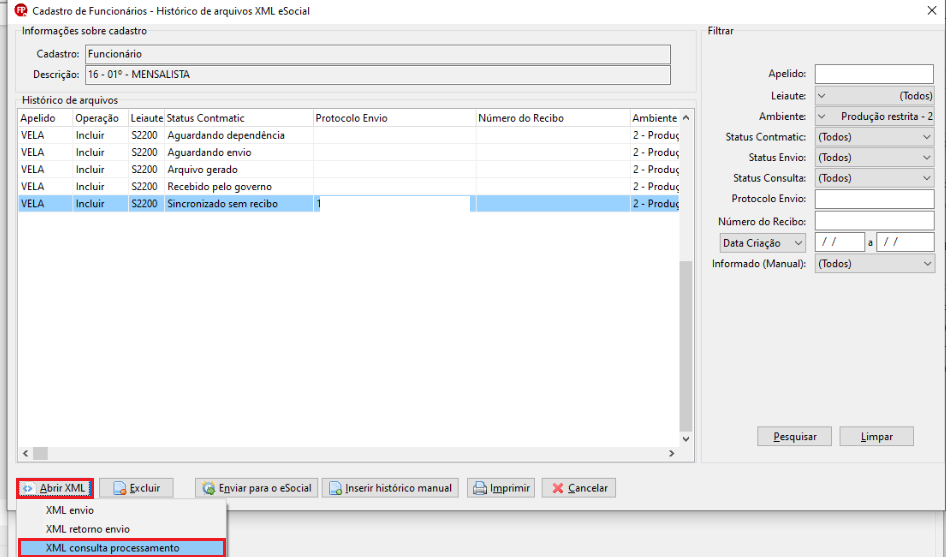Click the horizontal scroll left arrow
946x557 pixels.
pos(25,453)
